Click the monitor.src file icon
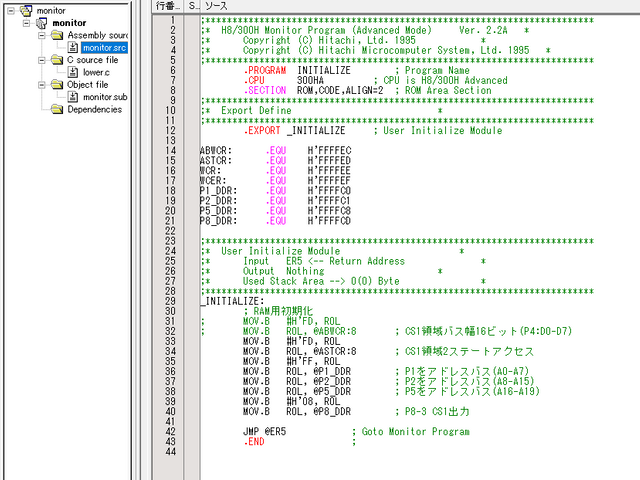 click(73, 47)
